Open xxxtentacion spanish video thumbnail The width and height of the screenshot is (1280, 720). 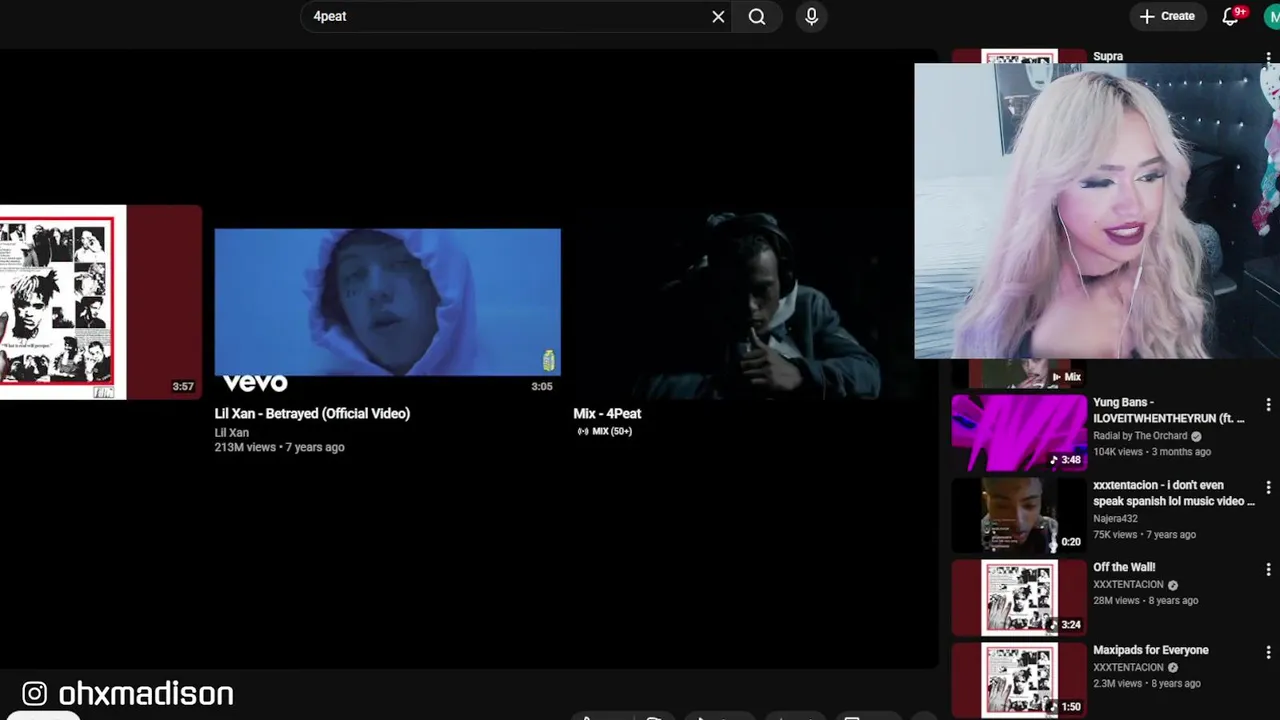(1018, 515)
